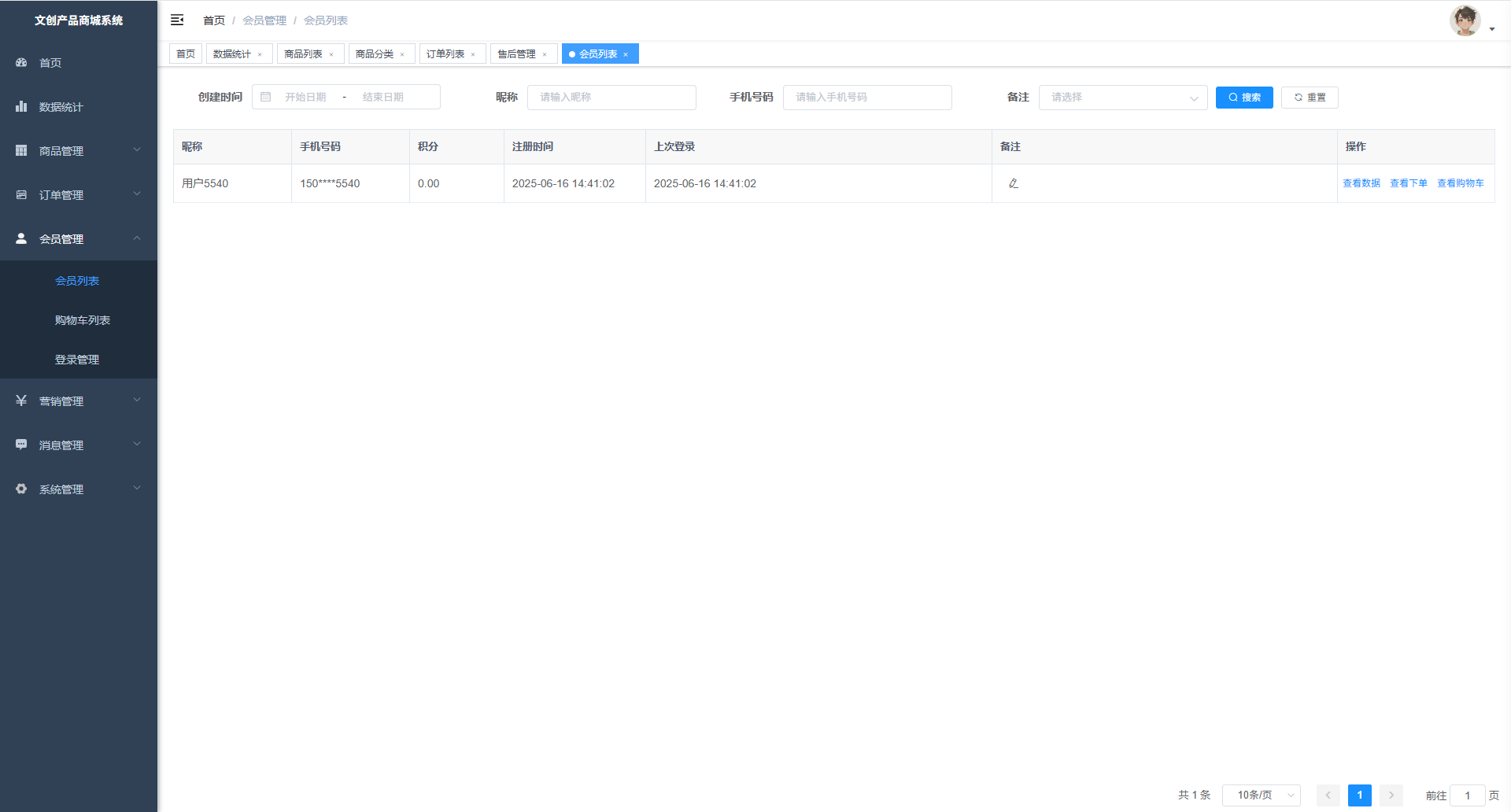Screen dimensions: 1511x812
Task: Collapse the 会员管理 sidebar menu
Action: 79,238
